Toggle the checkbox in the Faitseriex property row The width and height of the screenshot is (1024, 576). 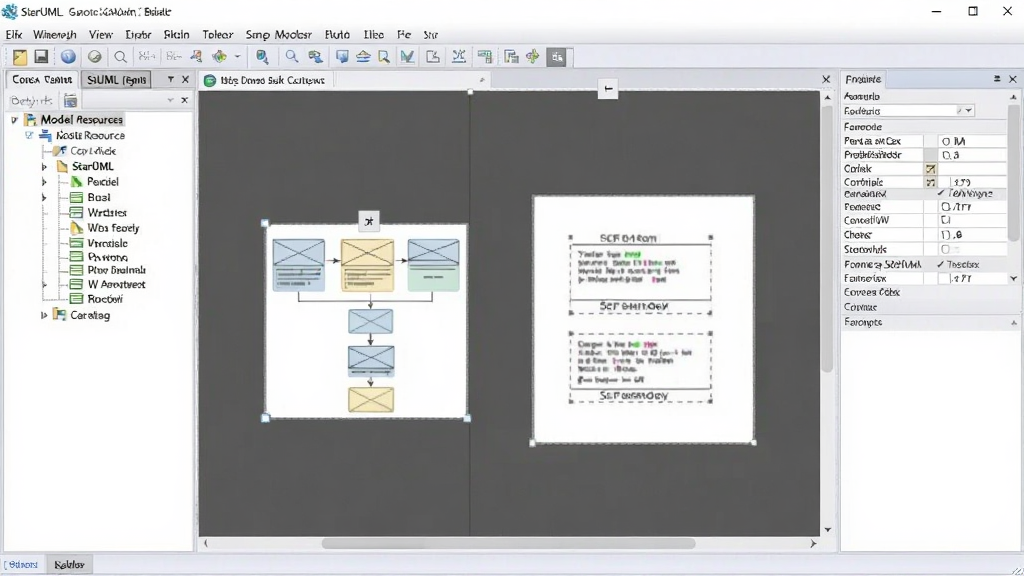943,278
